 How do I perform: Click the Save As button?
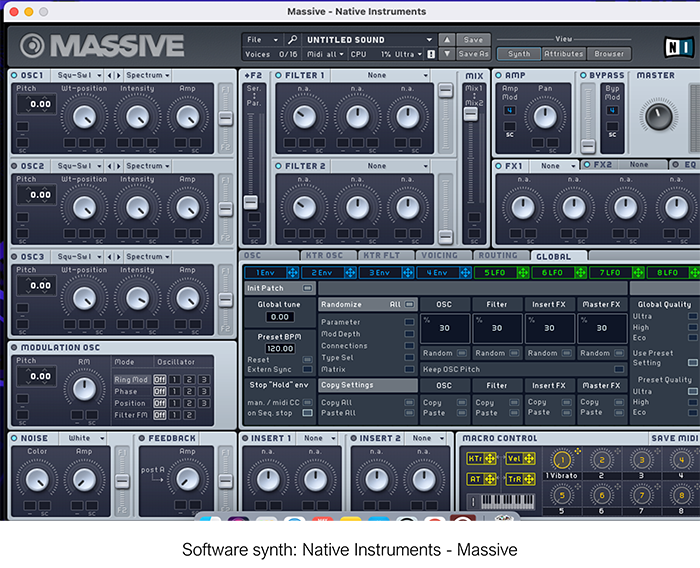pyautogui.click(x=473, y=54)
